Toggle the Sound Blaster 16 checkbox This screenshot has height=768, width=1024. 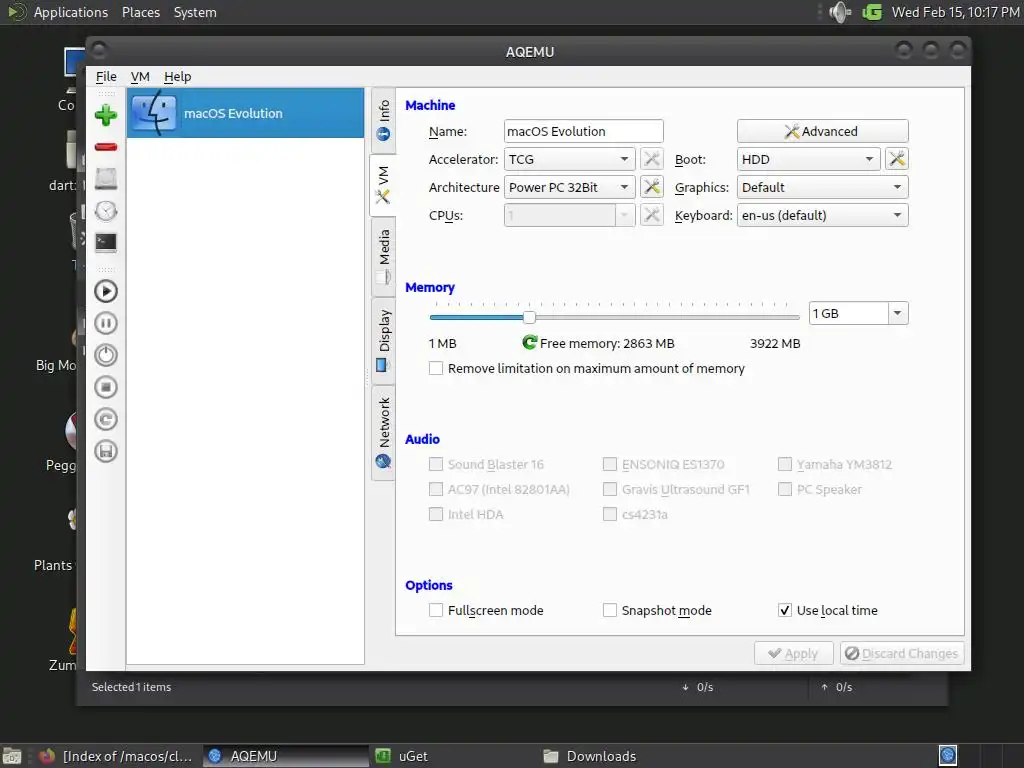tap(436, 464)
